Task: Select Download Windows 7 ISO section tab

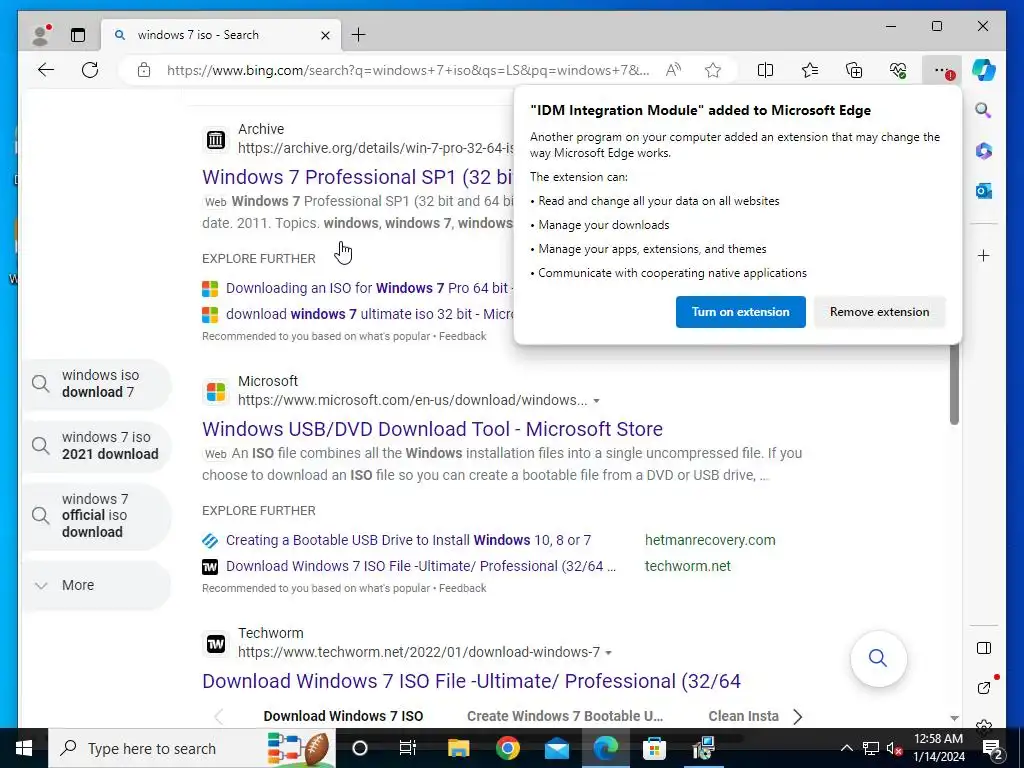Action: click(343, 716)
